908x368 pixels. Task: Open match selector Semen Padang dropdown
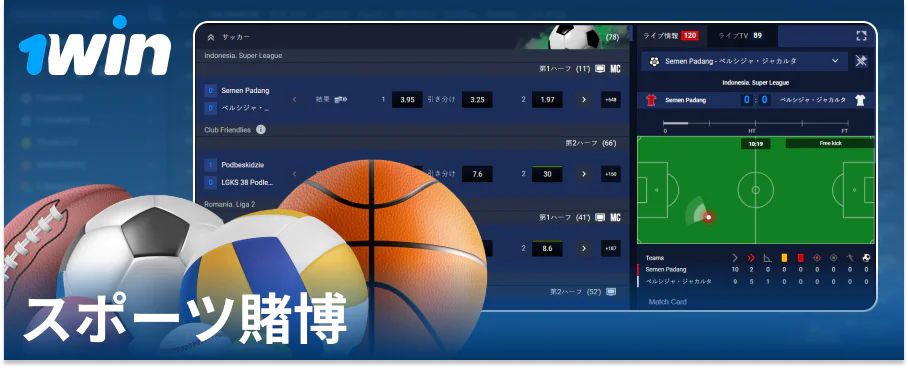pyautogui.click(x=744, y=61)
